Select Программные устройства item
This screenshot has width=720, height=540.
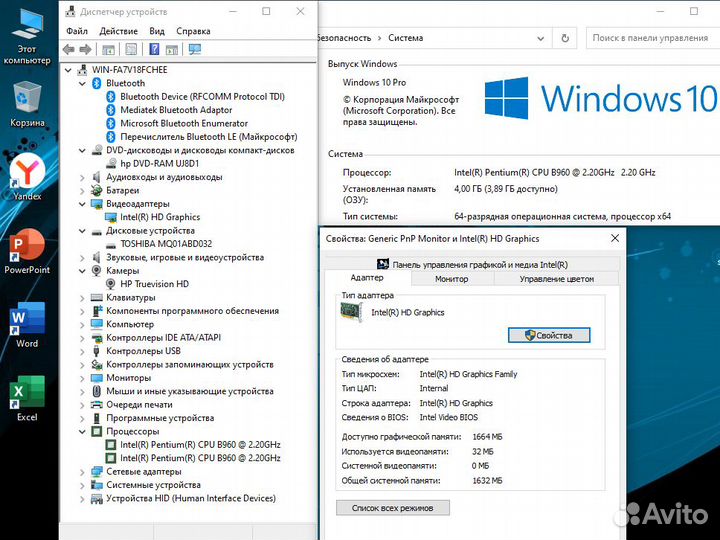160,418
